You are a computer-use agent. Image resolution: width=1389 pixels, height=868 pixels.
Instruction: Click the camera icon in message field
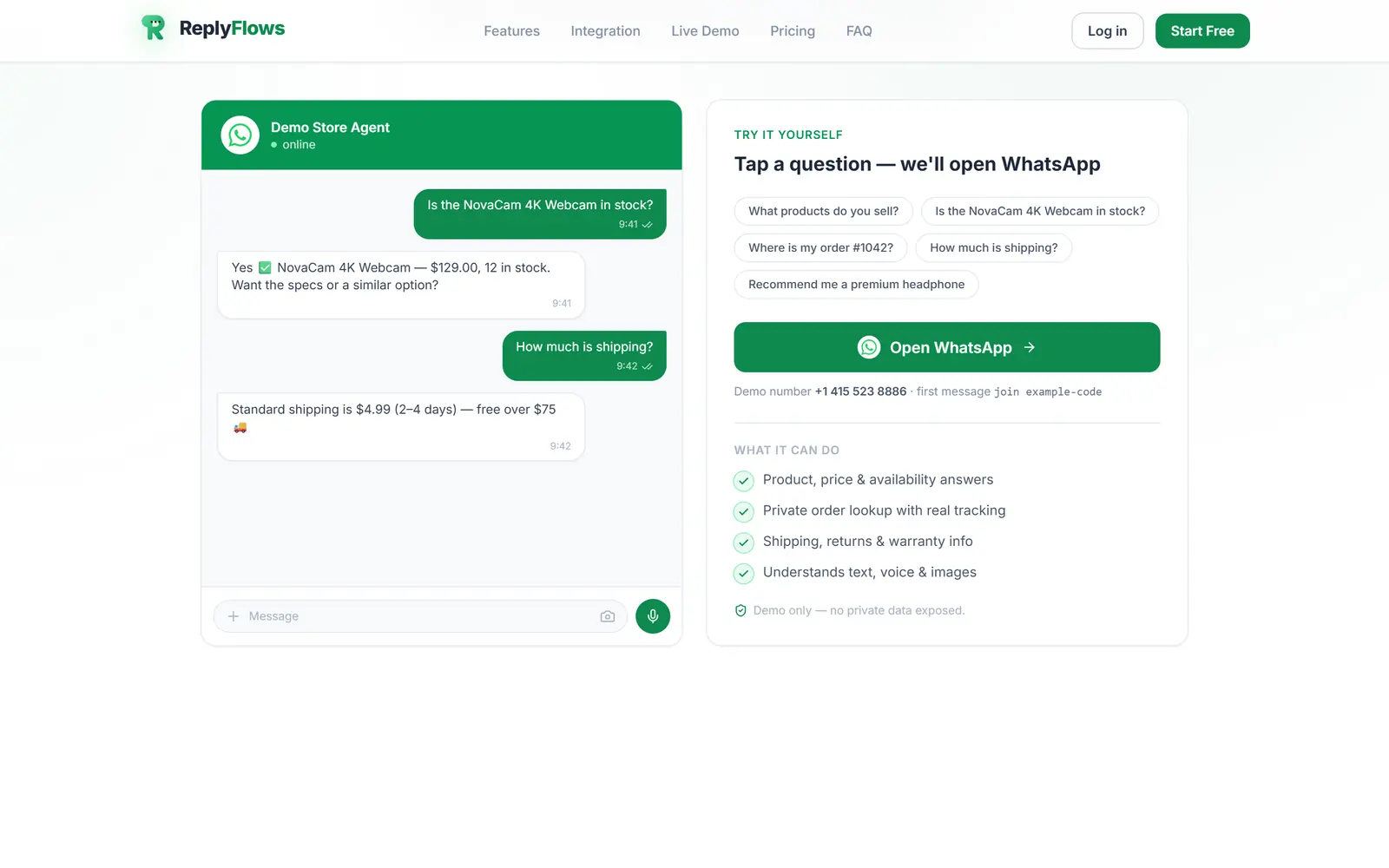click(x=608, y=616)
